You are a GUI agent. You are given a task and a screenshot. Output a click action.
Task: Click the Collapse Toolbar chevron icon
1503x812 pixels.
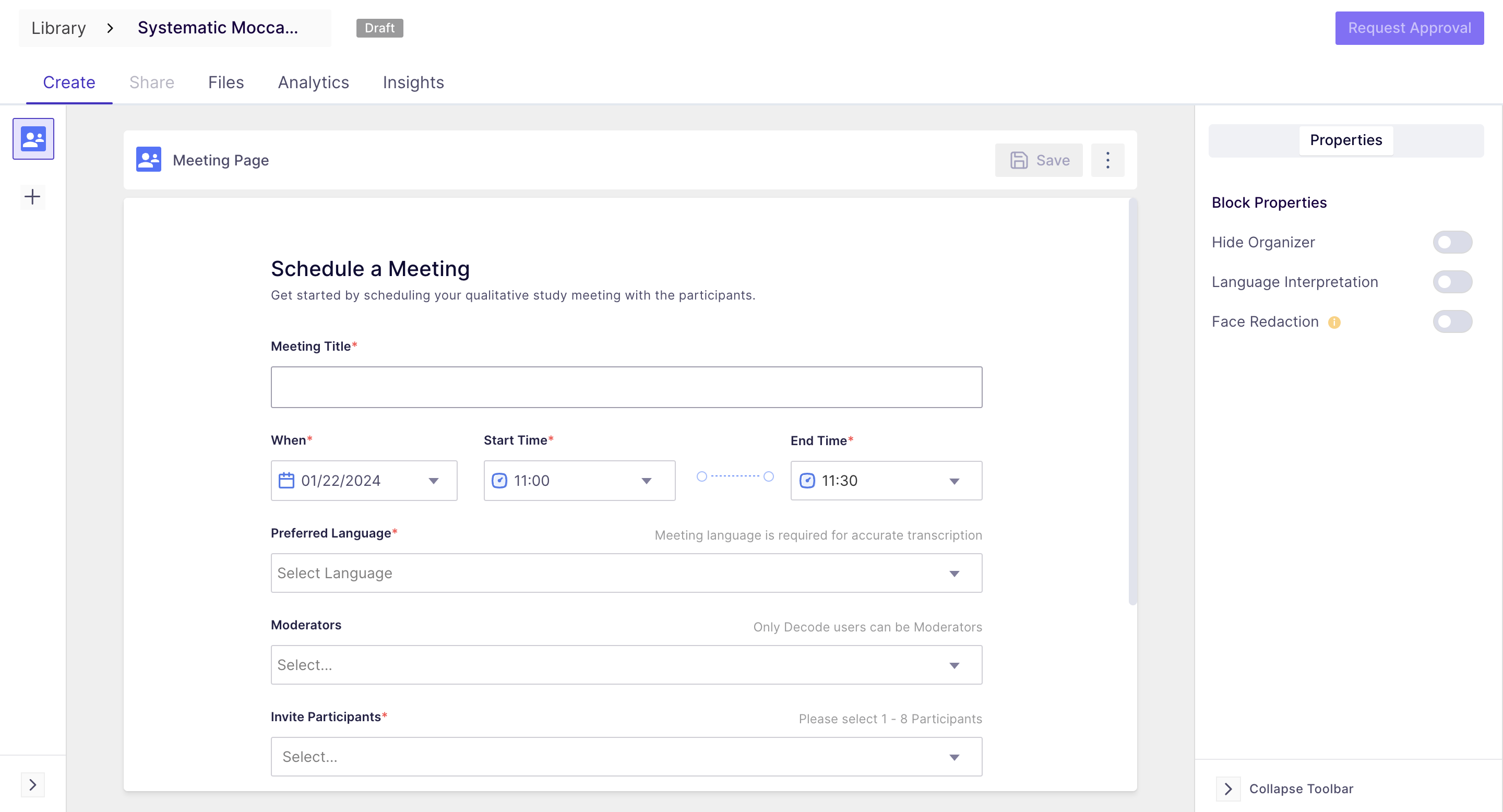[x=1228, y=789]
